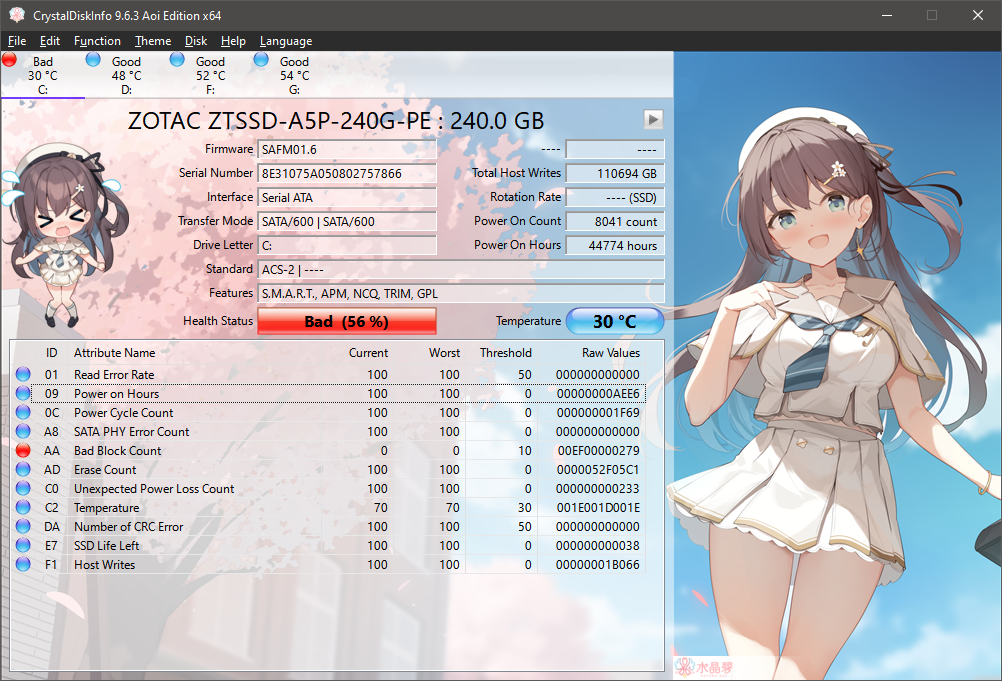Image resolution: width=1002 pixels, height=681 pixels.
Task: Click the Threshold column header
Action: pos(505,353)
